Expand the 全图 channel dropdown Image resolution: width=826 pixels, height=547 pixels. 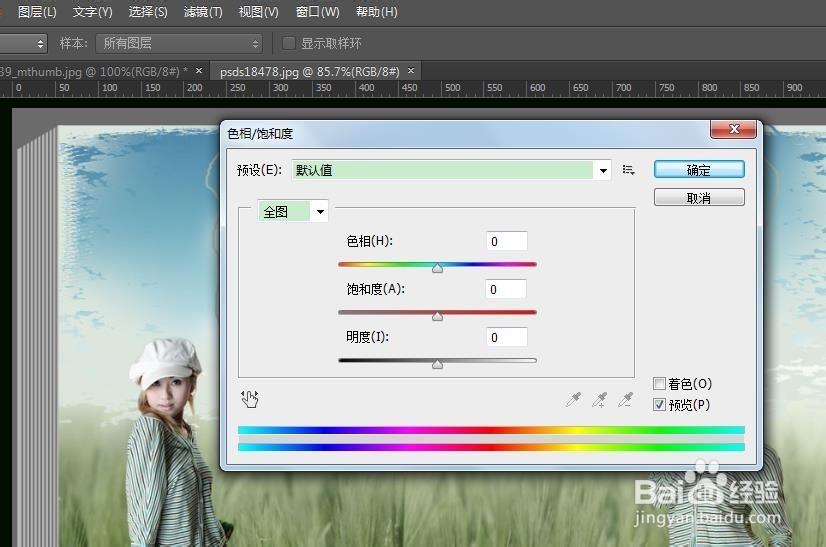(293, 212)
